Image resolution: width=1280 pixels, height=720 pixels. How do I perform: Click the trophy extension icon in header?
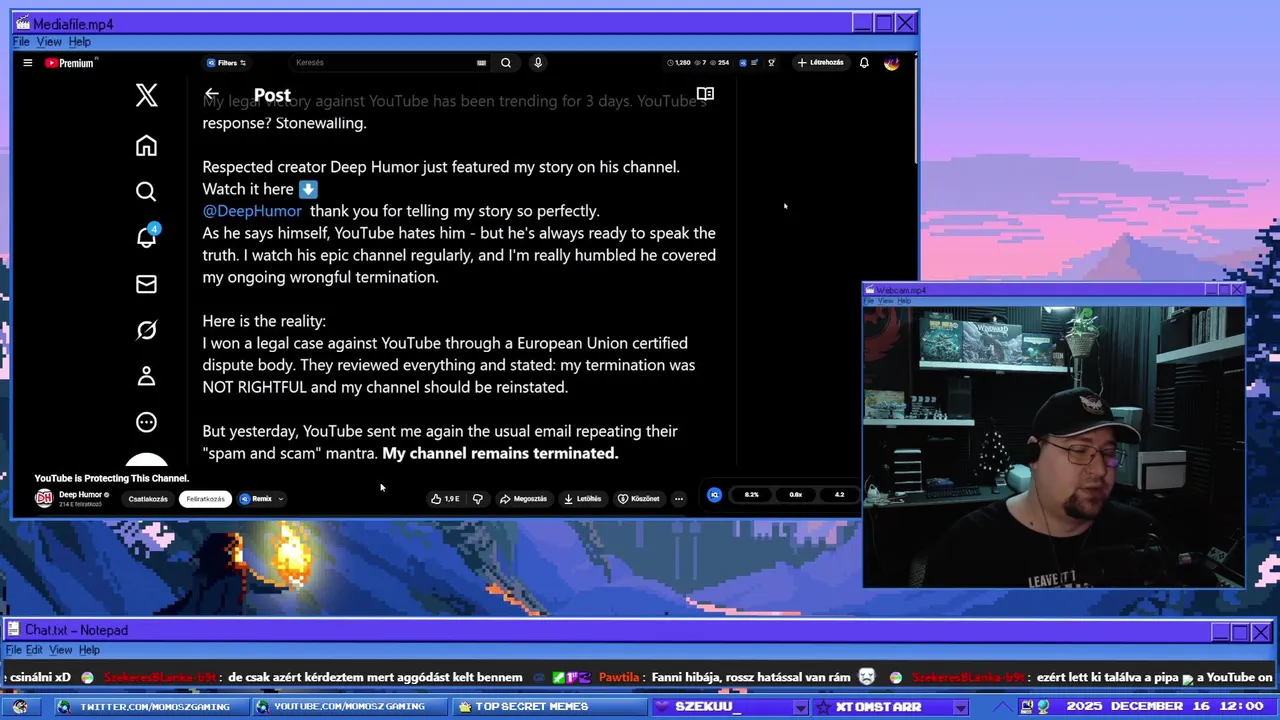[x=771, y=62]
